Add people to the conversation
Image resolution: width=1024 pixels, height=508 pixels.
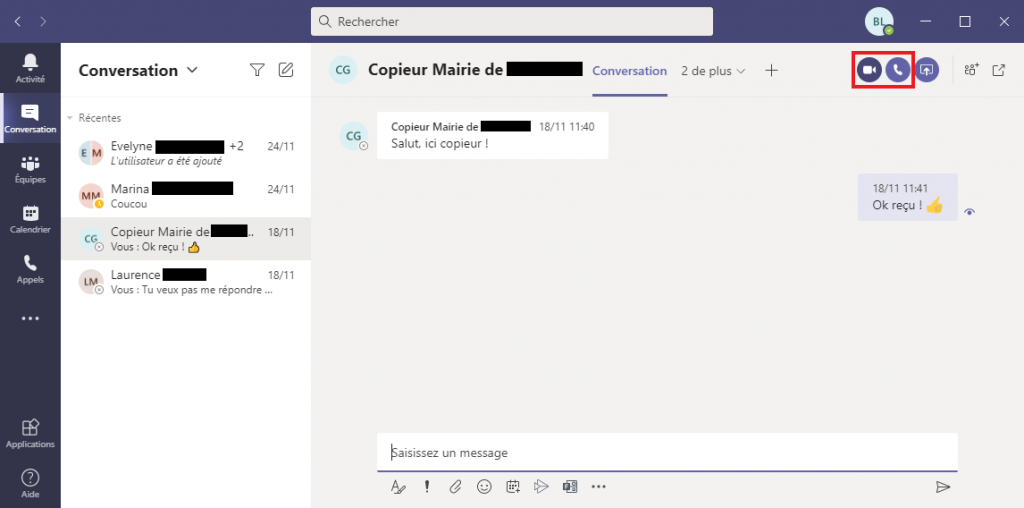click(972, 70)
